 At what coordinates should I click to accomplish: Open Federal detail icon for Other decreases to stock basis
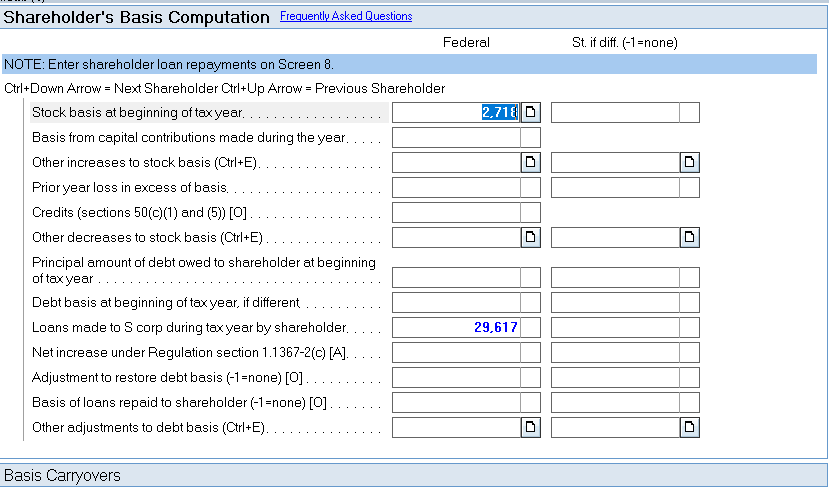(x=531, y=237)
